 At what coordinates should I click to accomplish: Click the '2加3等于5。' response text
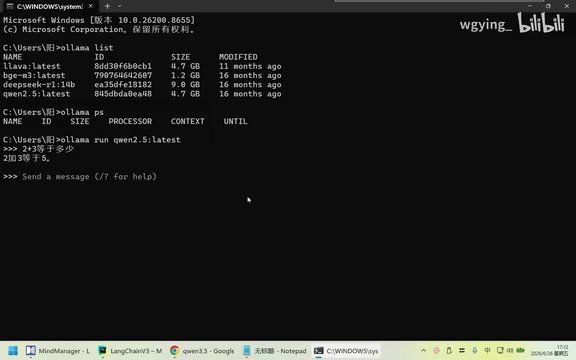point(26,158)
